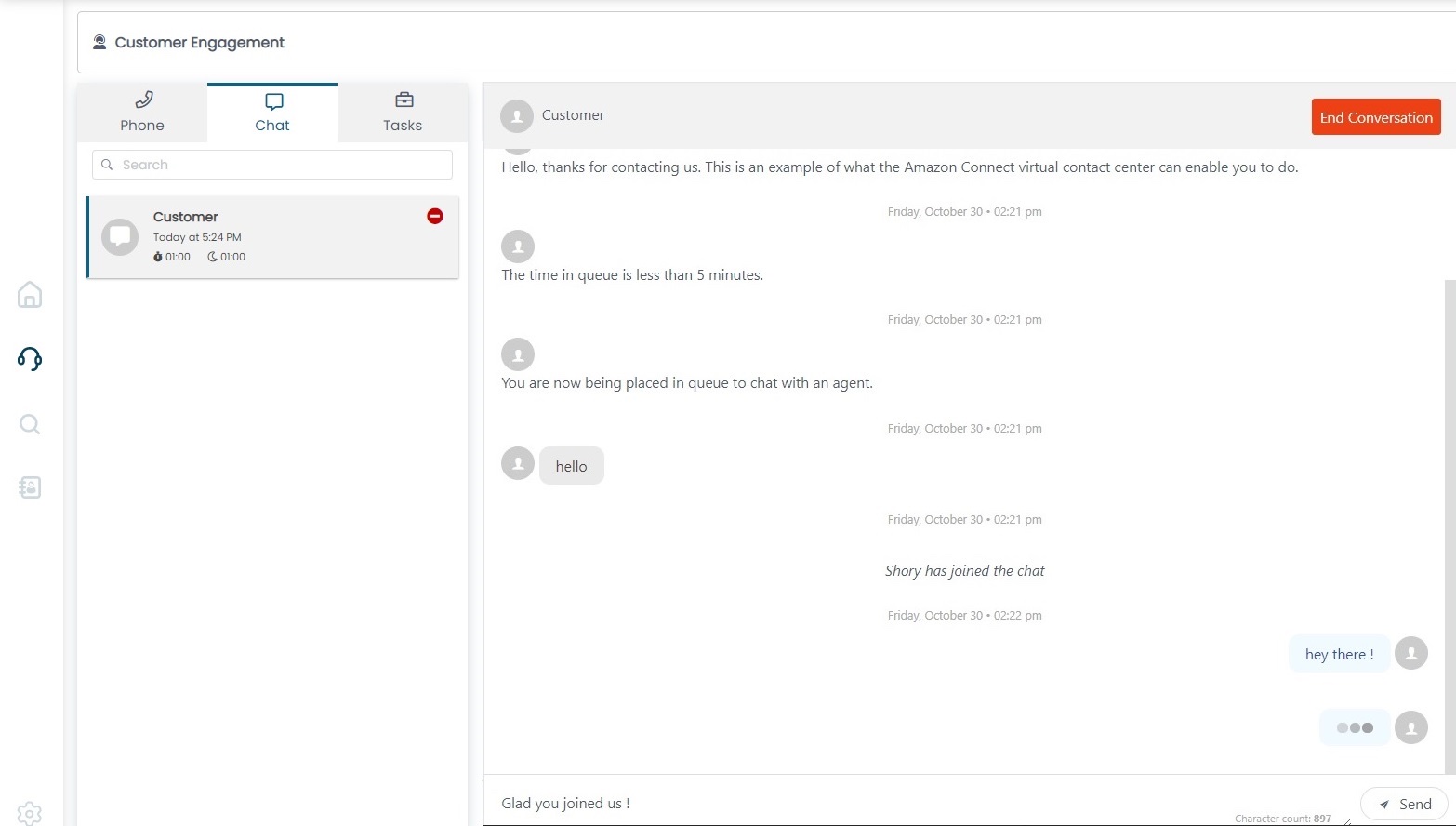This screenshot has height=826, width=1456.
Task: Click the 'hey there !' message bubble
Action: 1339,654
